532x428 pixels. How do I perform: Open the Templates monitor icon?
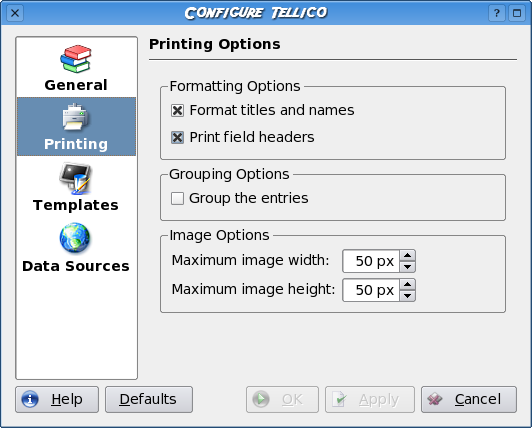tap(76, 178)
